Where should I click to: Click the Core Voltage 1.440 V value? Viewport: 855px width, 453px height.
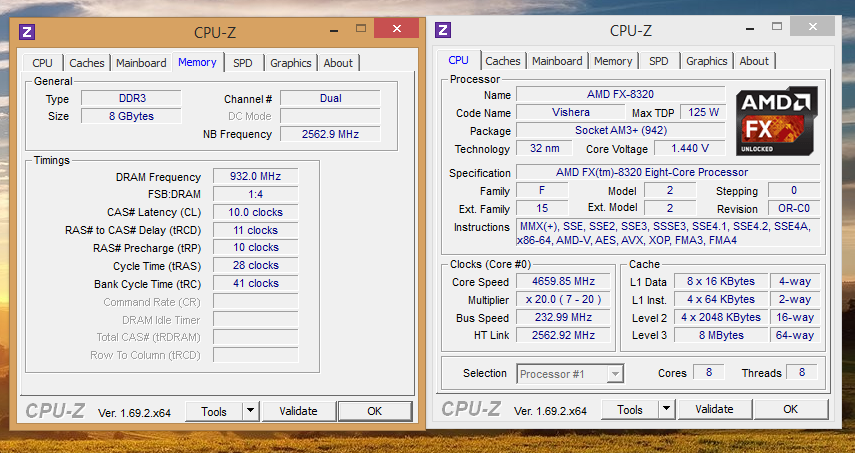[x=690, y=148]
